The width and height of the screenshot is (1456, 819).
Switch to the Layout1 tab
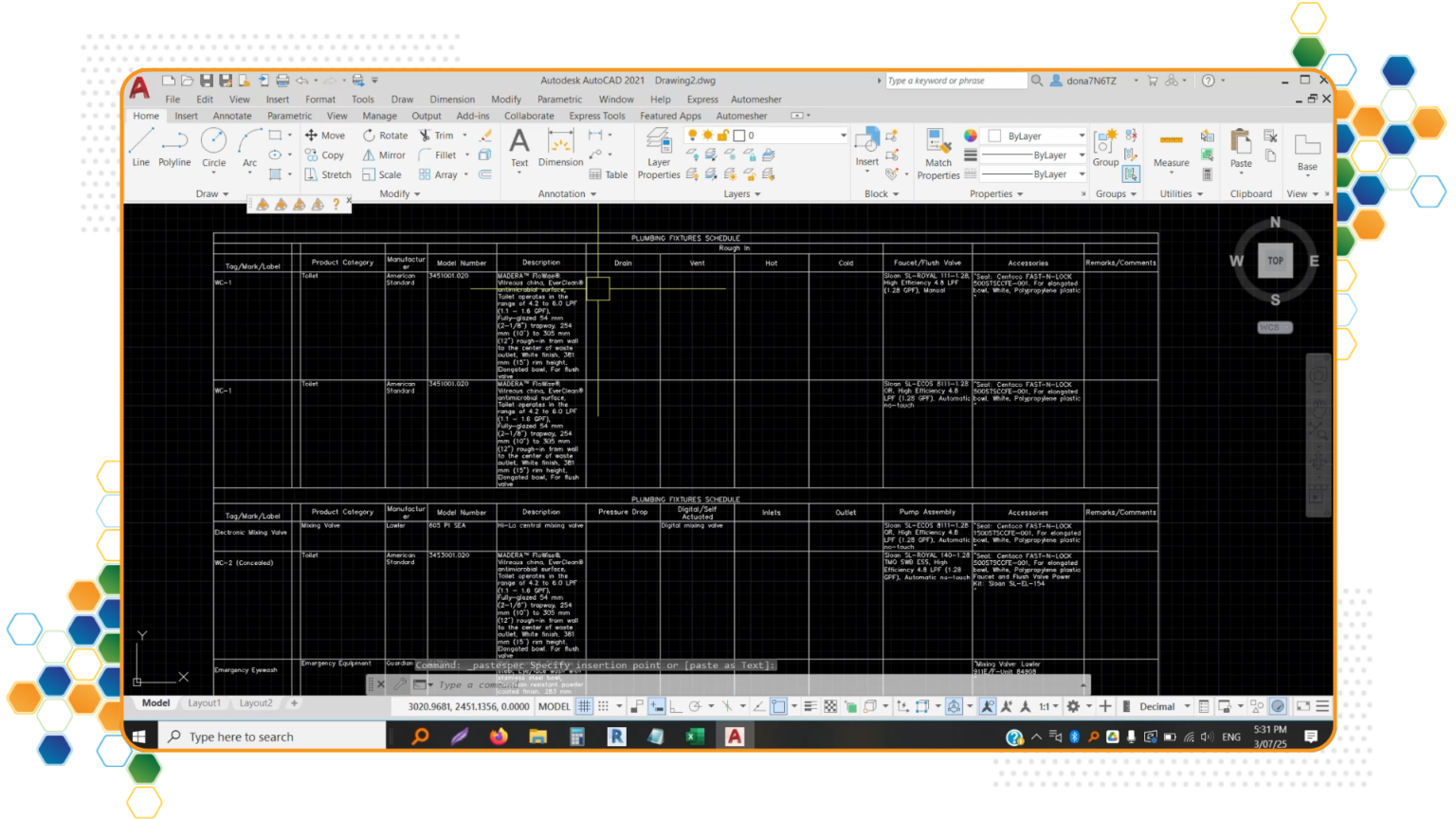pyautogui.click(x=204, y=703)
